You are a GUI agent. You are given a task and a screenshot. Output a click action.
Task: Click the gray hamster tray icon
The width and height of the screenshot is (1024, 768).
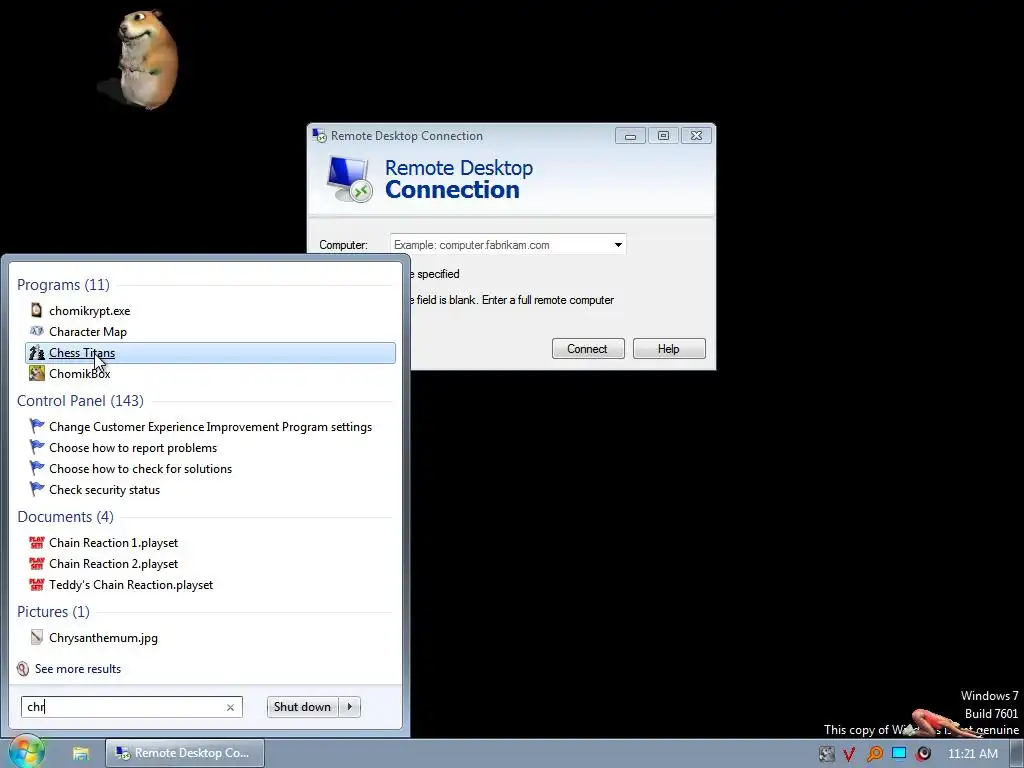click(826, 754)
